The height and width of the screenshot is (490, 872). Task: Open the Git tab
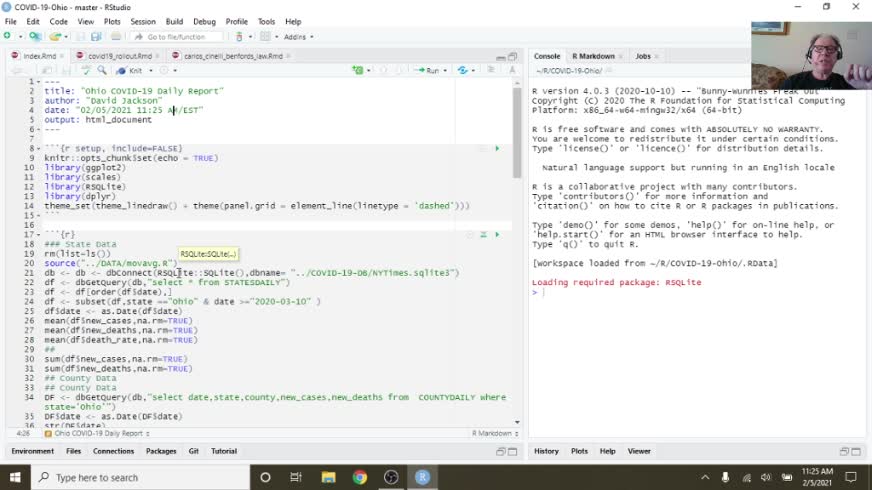(194, 451)
